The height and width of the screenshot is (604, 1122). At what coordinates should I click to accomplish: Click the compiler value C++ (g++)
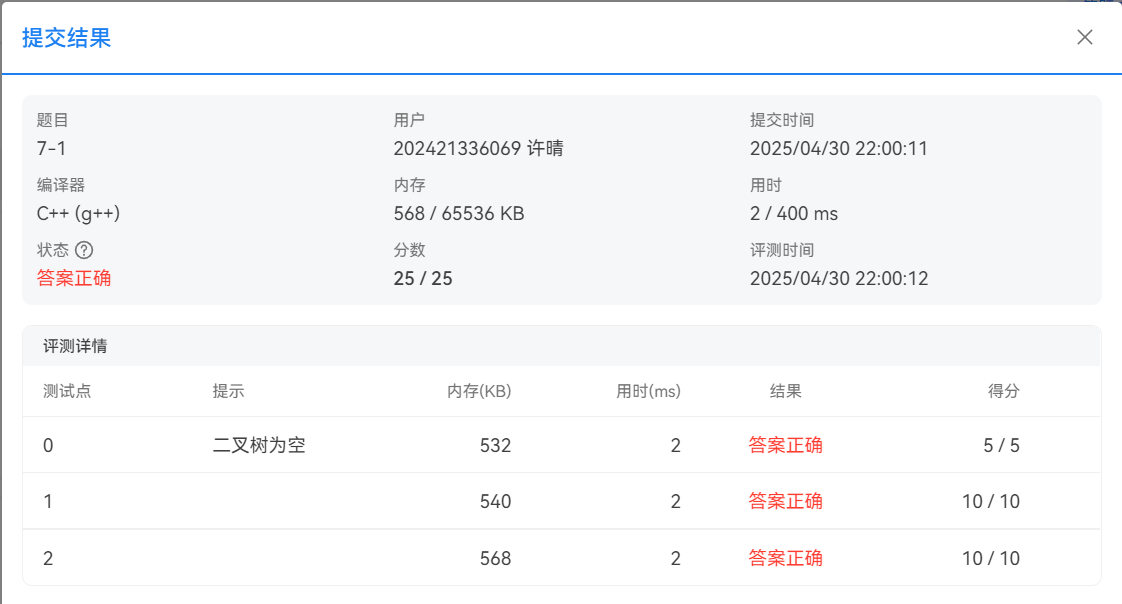[x=78, y=213]
